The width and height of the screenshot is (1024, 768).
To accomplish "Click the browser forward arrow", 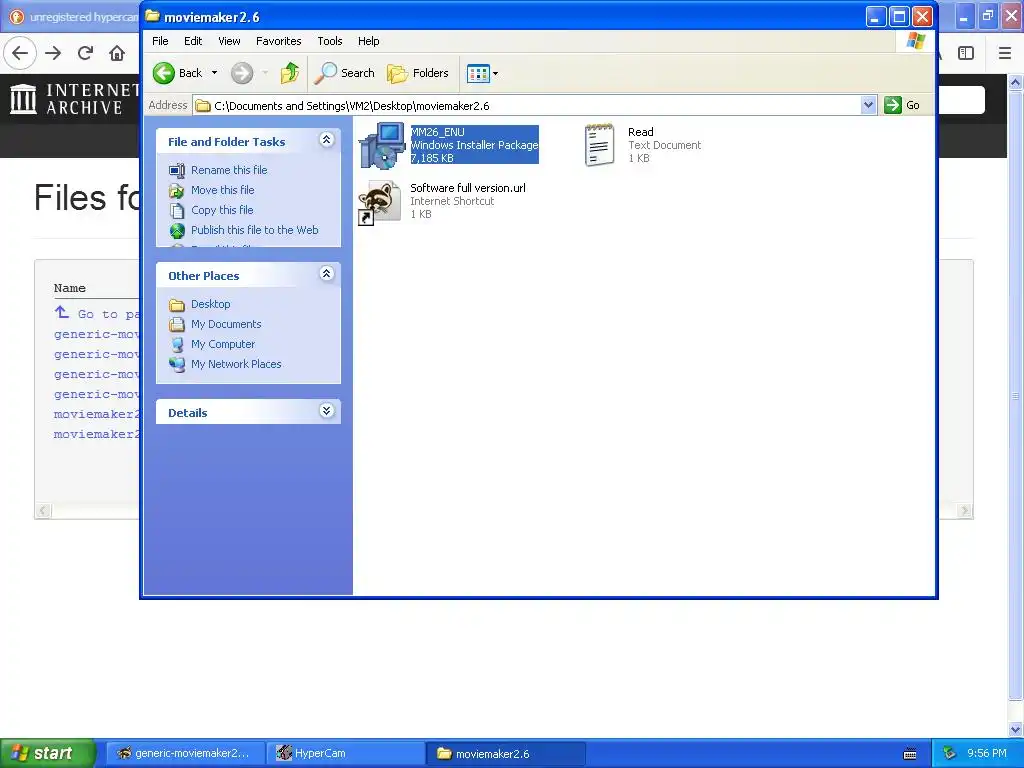I will coord(54,53).
